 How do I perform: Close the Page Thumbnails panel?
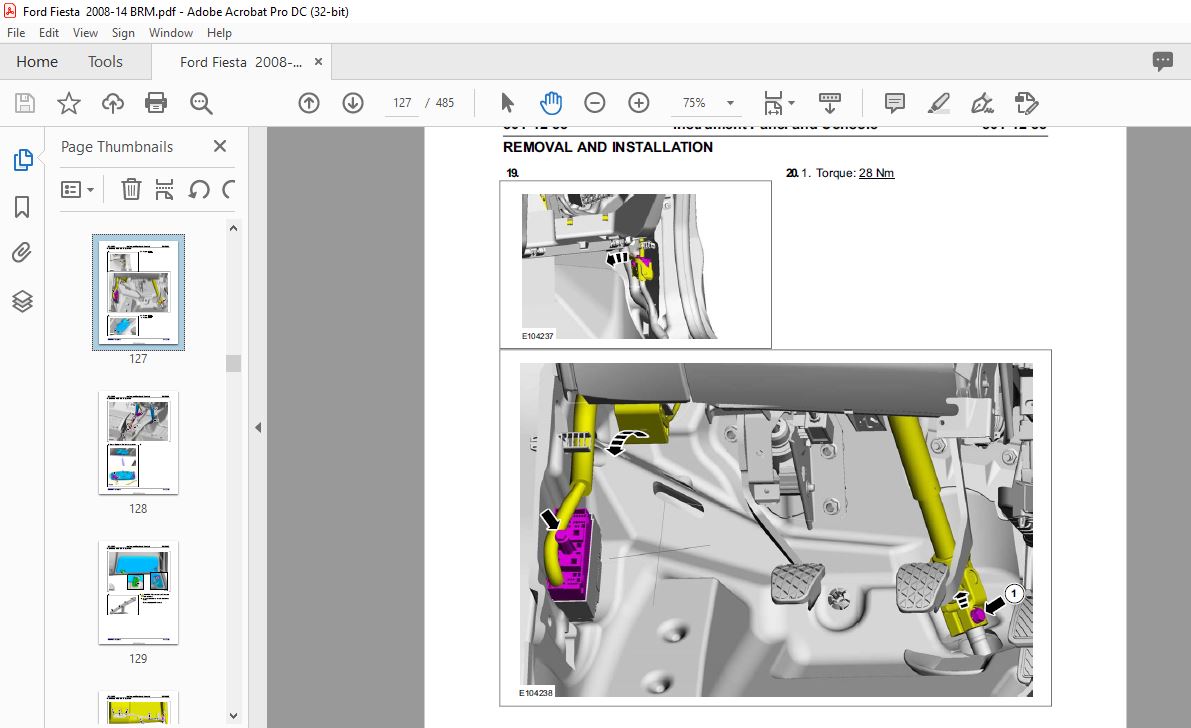point(220,146)
